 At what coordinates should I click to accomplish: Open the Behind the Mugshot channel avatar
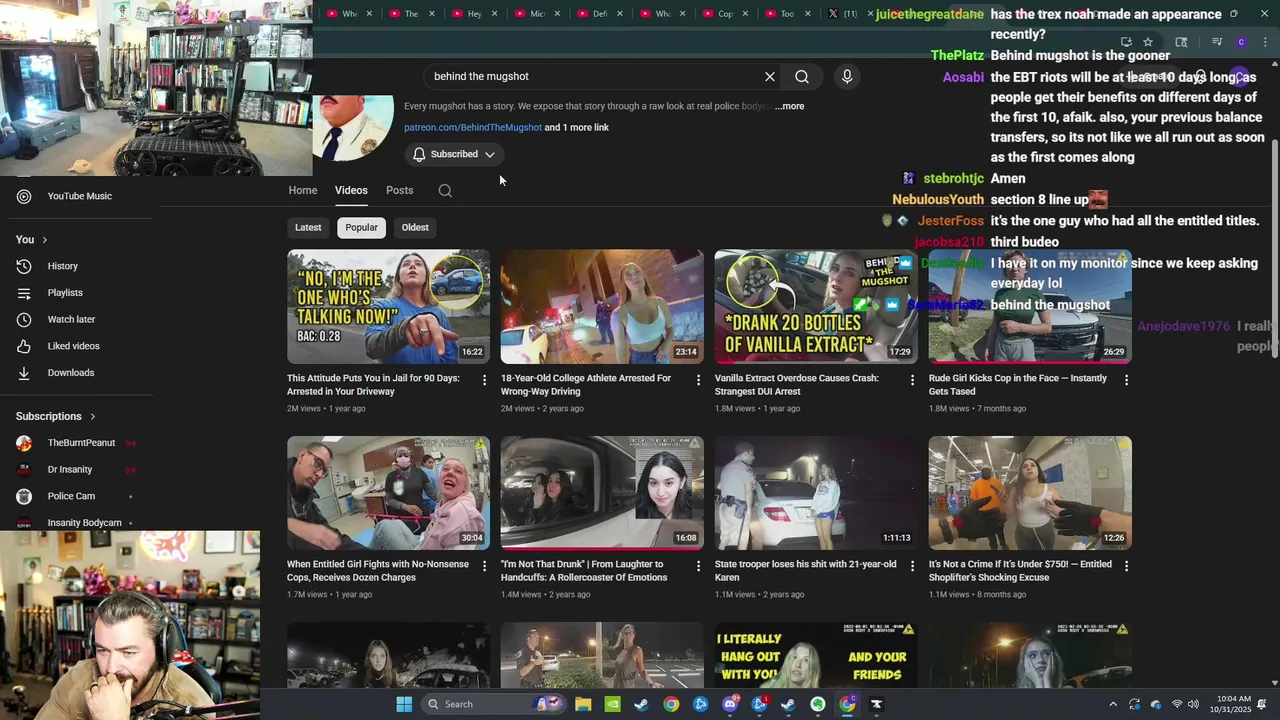[x=353, y=128]
